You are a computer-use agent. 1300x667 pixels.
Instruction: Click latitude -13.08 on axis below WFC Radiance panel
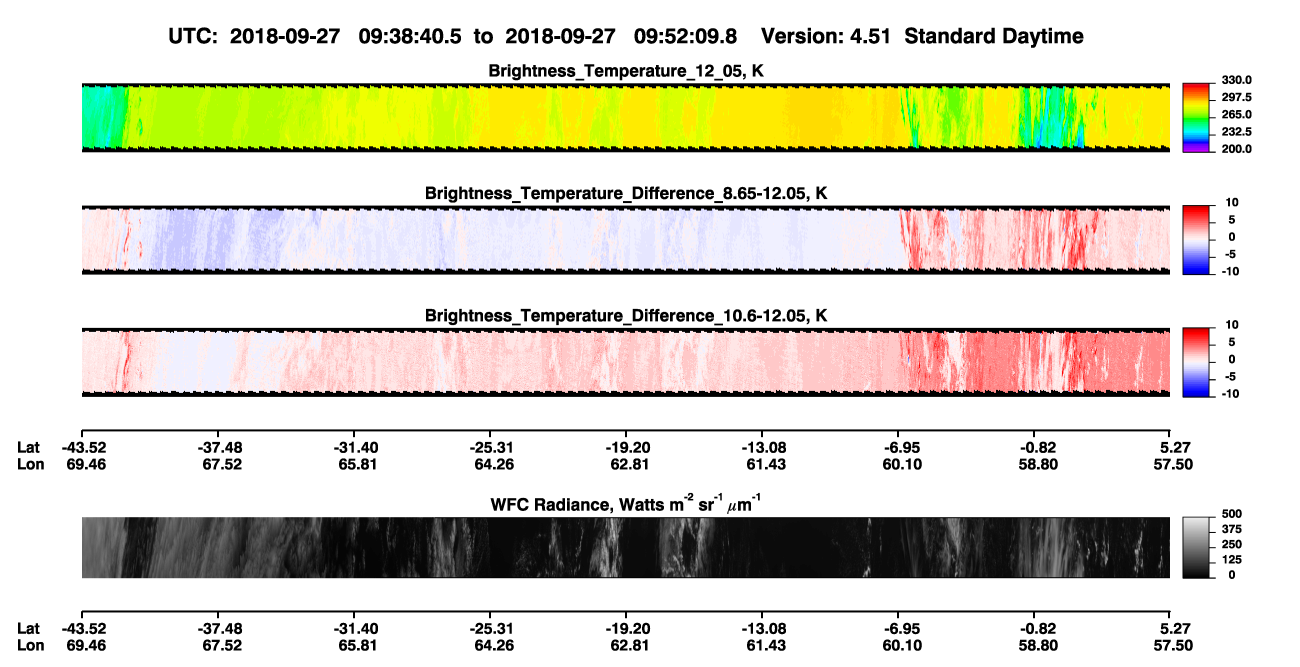tap(765, 628)
